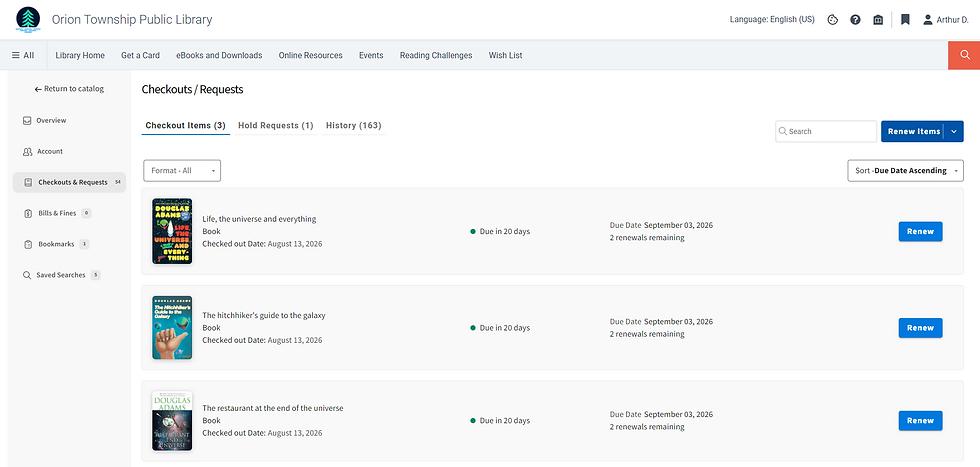Image resolution: width=980 pixels, height=467 pixels.
Task: Open Online Resources menu item
Action: (x=311, y=55)
